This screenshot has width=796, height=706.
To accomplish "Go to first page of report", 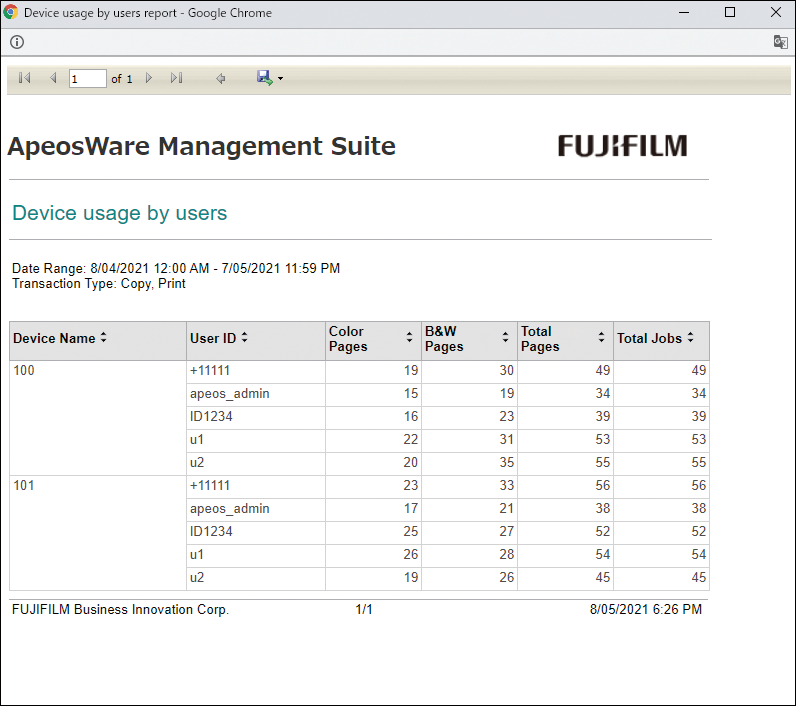I will 24,78.
